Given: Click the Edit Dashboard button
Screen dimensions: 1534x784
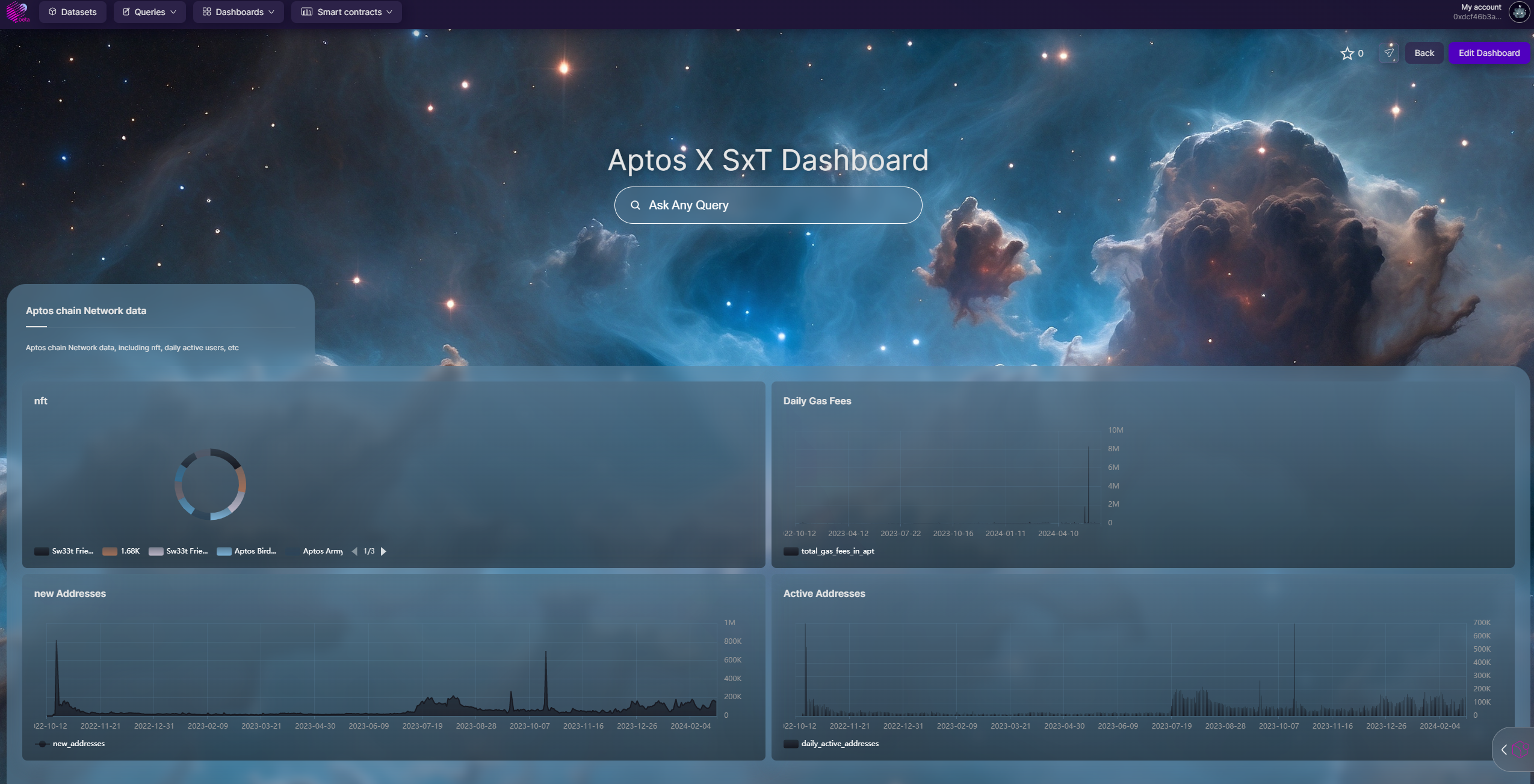Looking at the screenshot, I should 1489,53.
